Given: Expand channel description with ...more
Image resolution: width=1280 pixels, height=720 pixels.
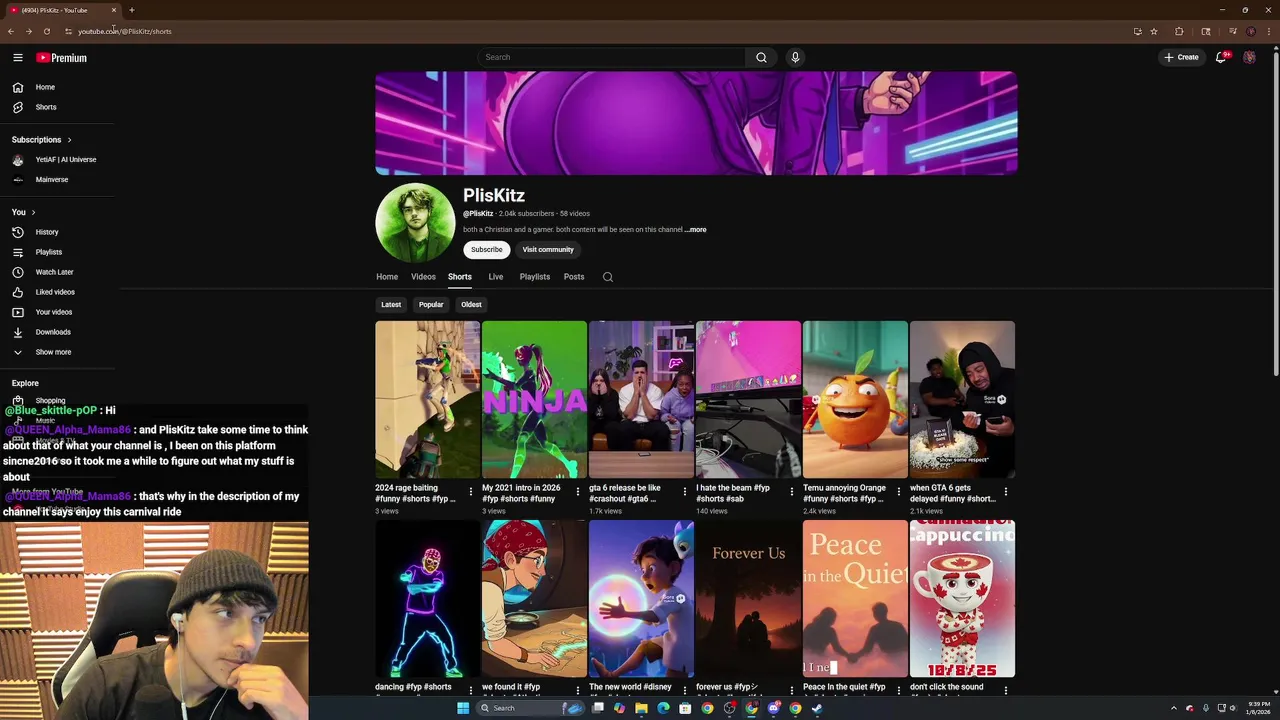Looking at the screenshot, I should pyautogui.click(x=696, y=230).
